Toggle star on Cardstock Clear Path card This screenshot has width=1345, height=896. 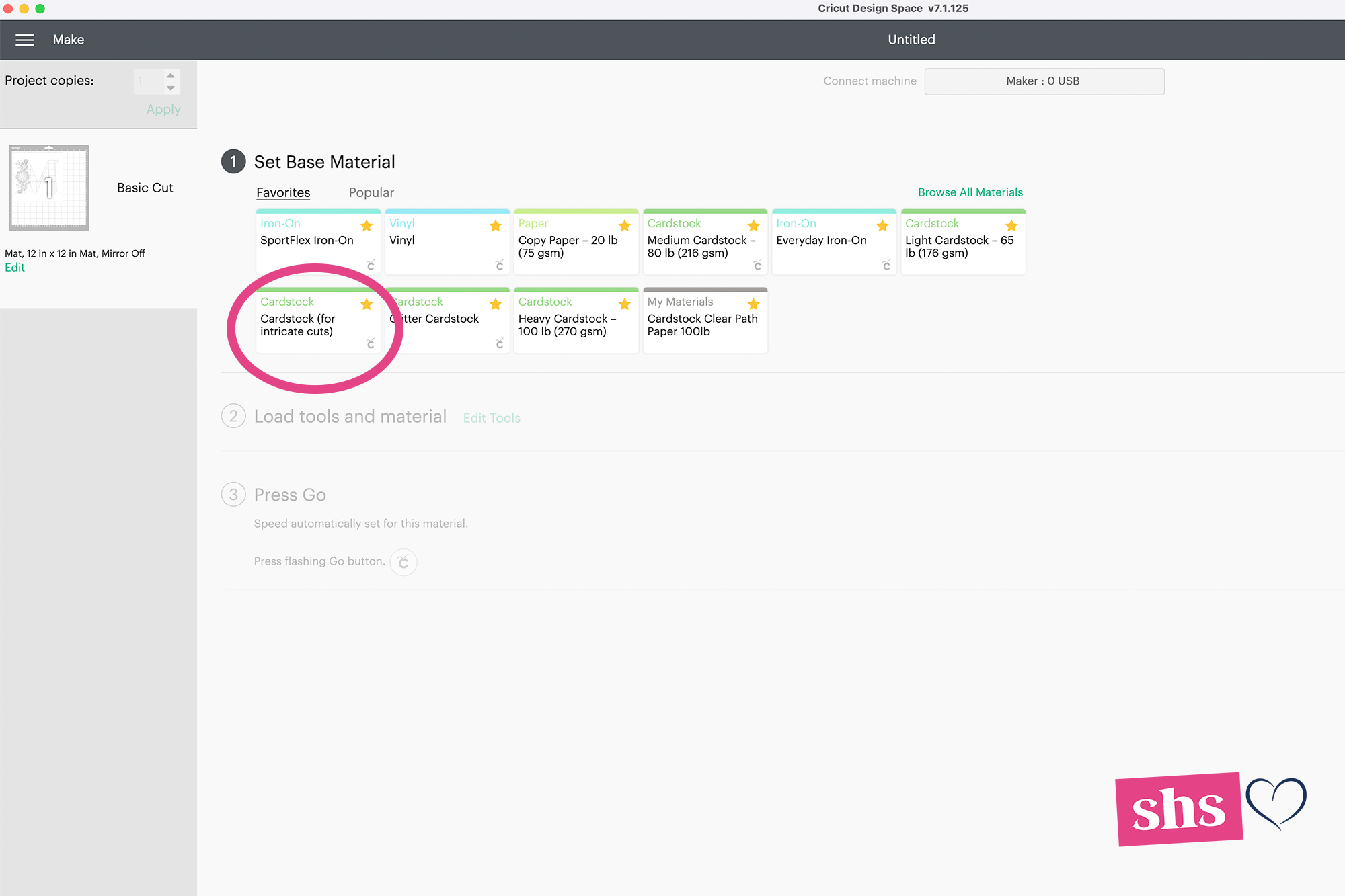pyautogui.click(x=754, y=304)
